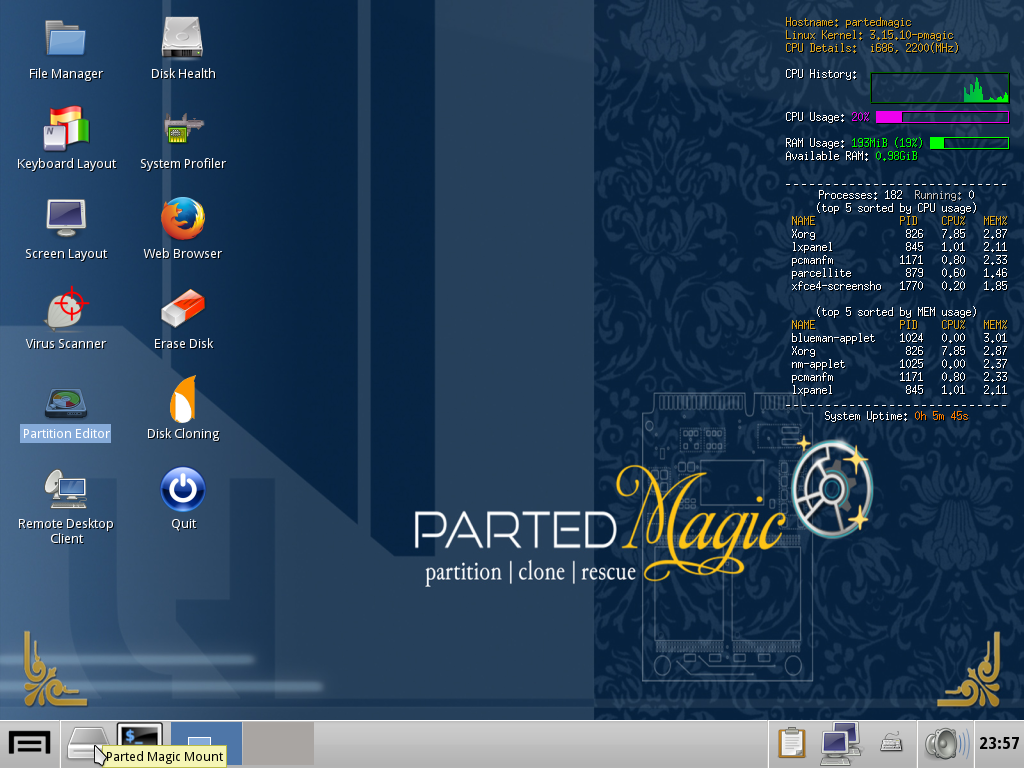Click the 'Available RAM: 0.98GiB' text
1024x768 pixels.
coord(851,156)
